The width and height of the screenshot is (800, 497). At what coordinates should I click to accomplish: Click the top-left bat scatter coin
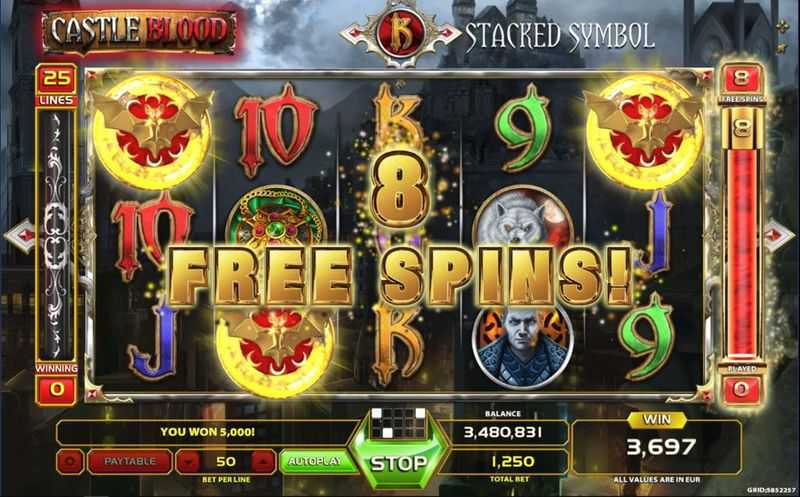152,132
